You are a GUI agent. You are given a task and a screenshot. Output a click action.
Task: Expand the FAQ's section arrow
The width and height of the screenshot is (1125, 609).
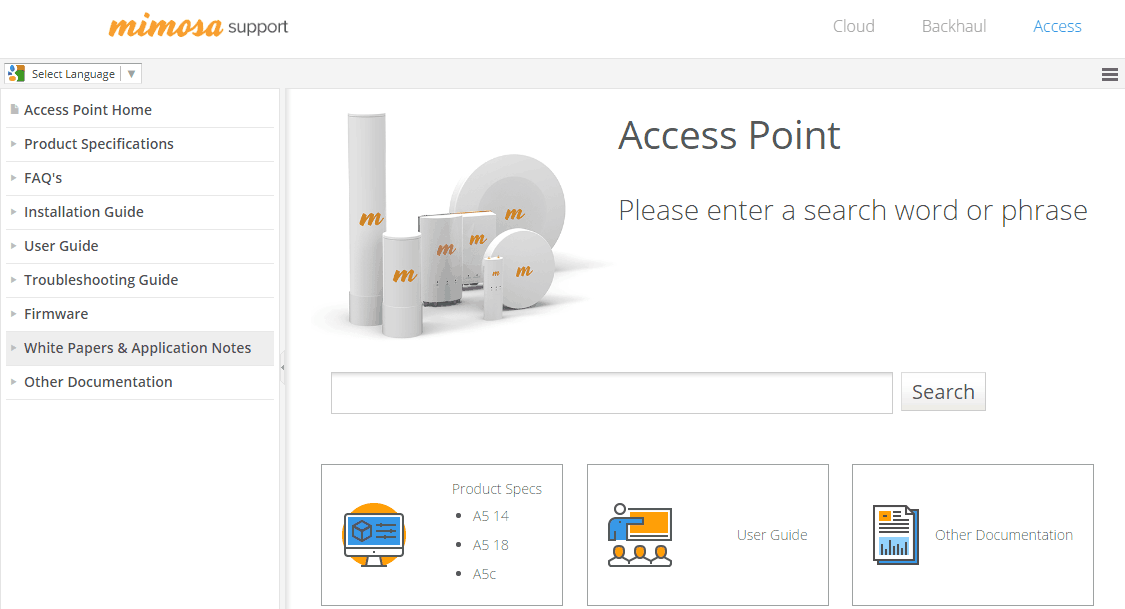click(14, 178)
